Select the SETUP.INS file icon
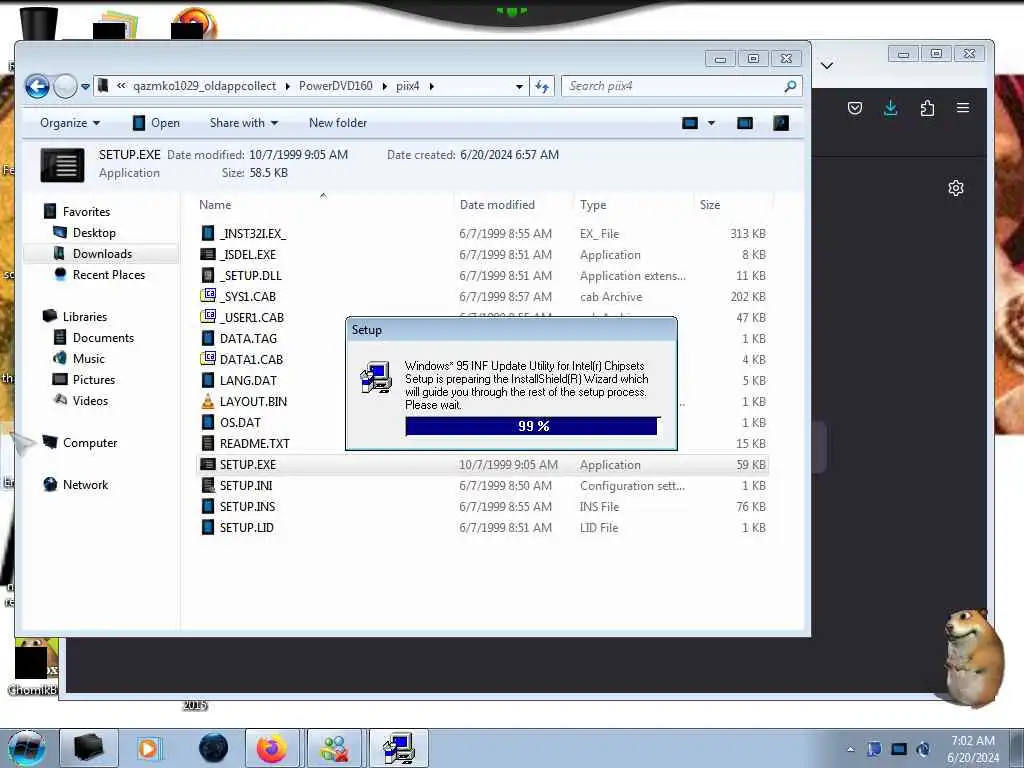 (208, 506)
